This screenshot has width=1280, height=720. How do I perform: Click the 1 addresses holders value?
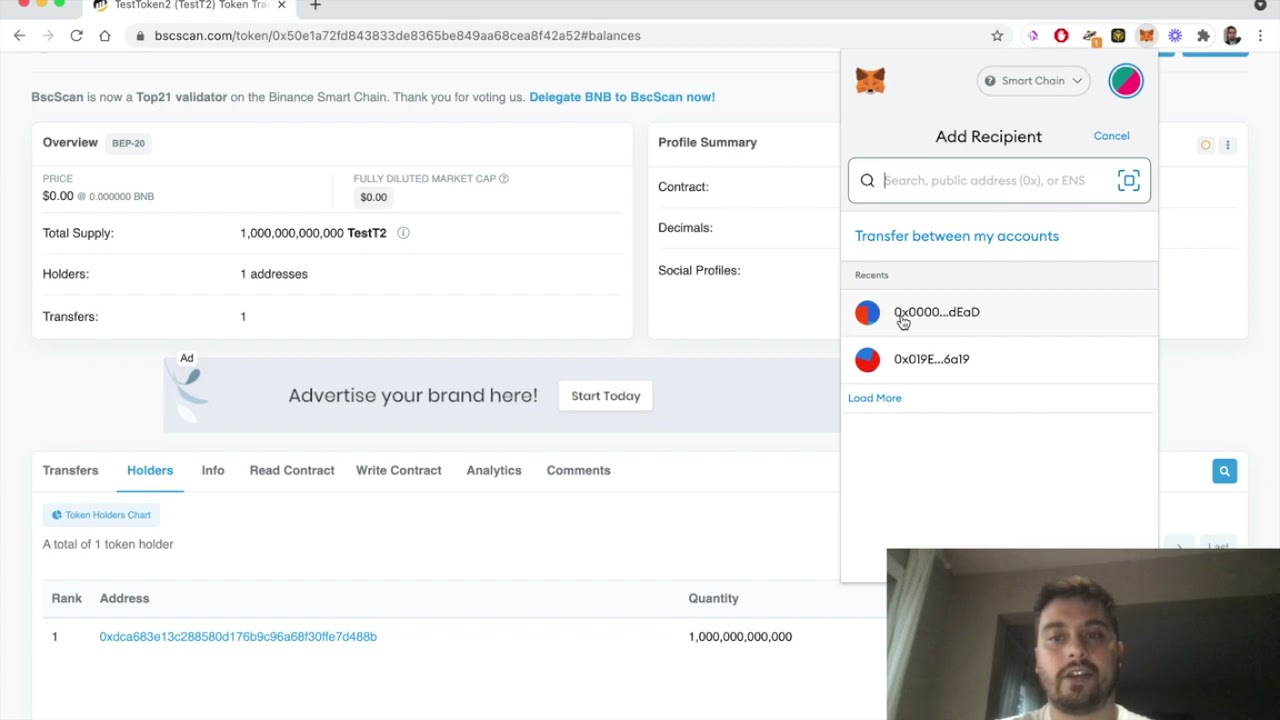pos(274,274)
